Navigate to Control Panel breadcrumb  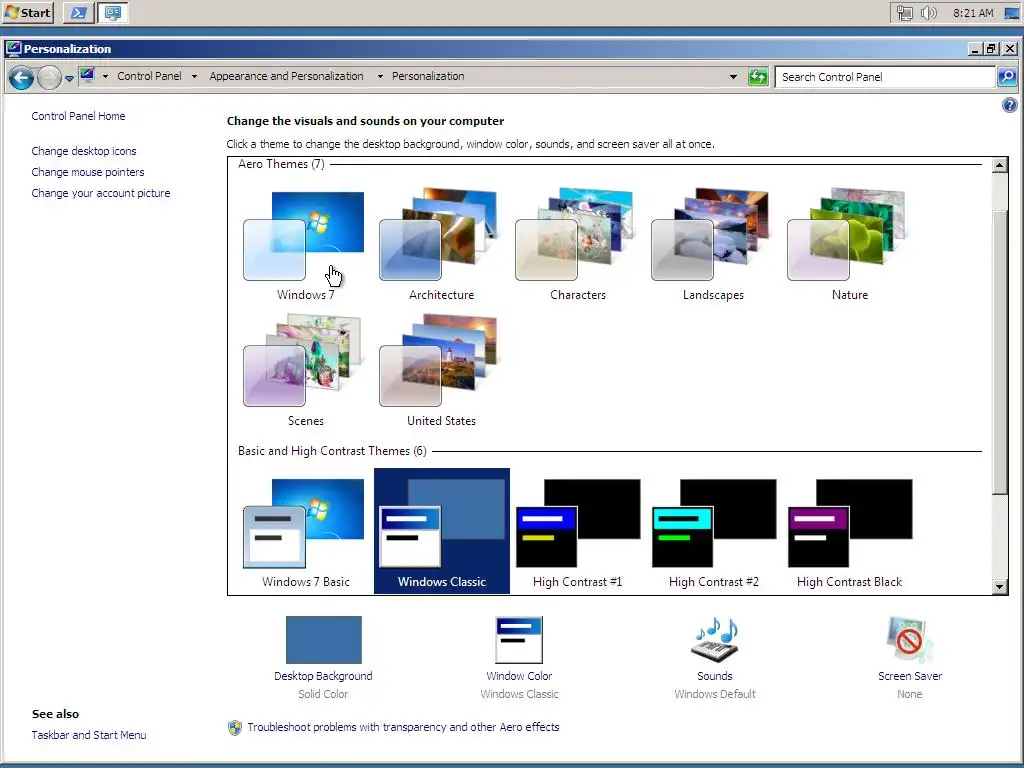coord(150,76)
